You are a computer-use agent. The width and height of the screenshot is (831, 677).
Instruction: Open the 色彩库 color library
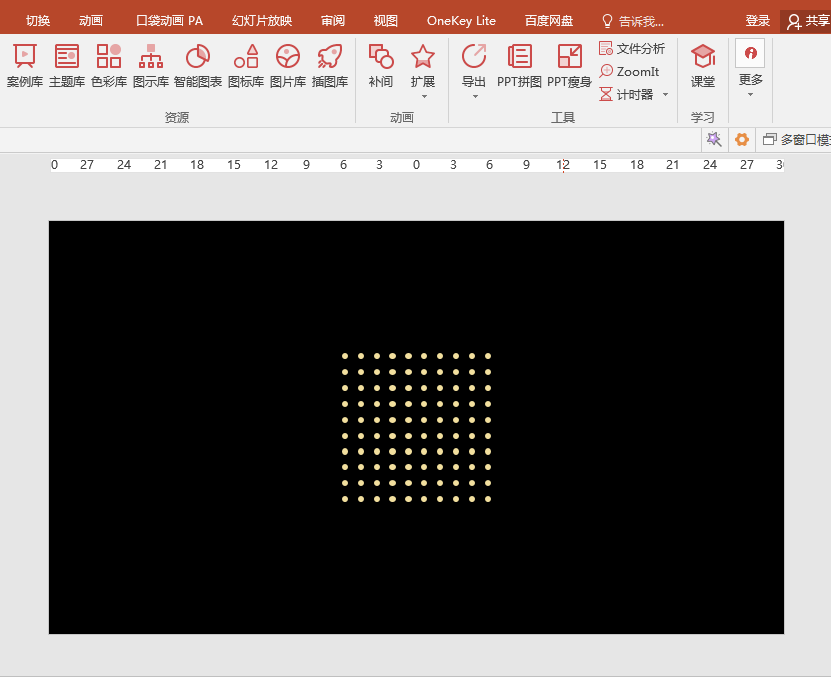(x=109, y=66)
